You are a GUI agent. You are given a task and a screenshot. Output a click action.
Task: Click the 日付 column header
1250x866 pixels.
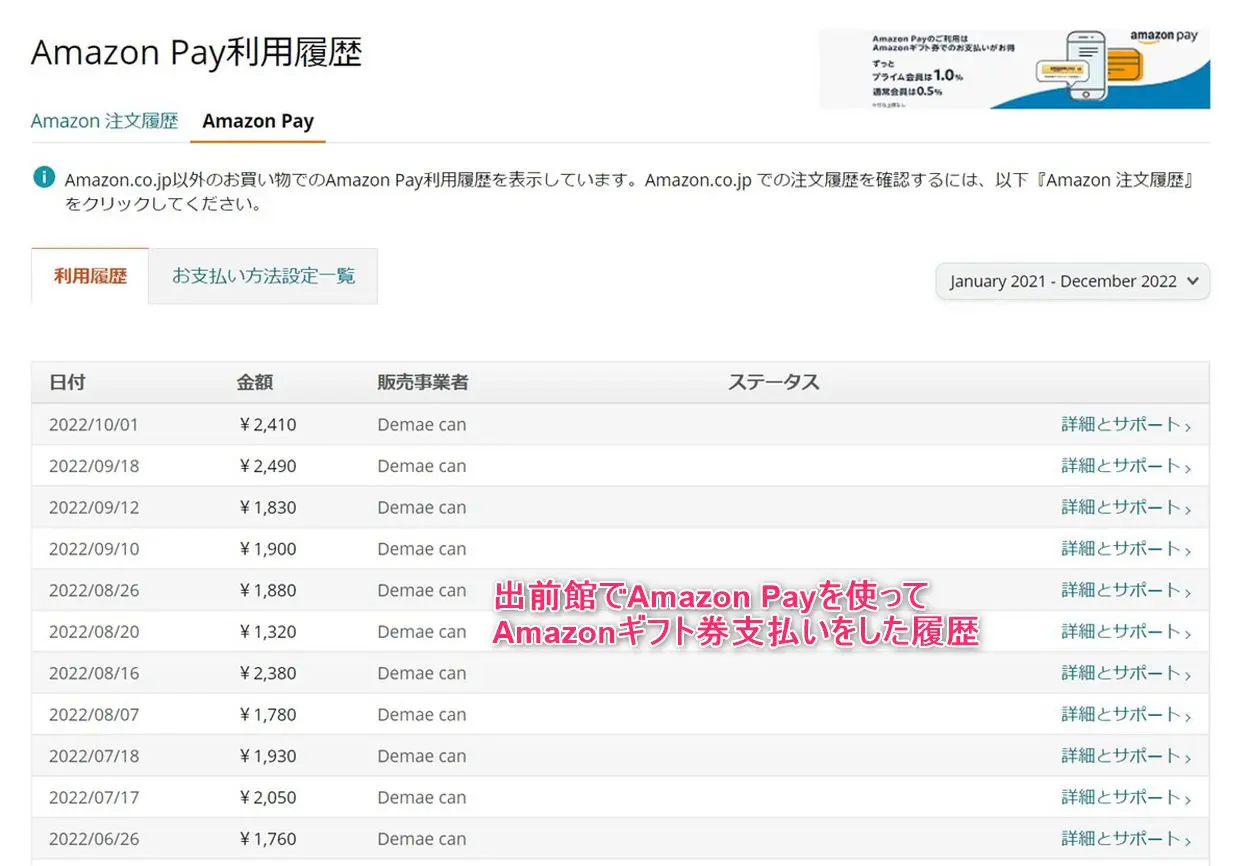pos(67,382)
